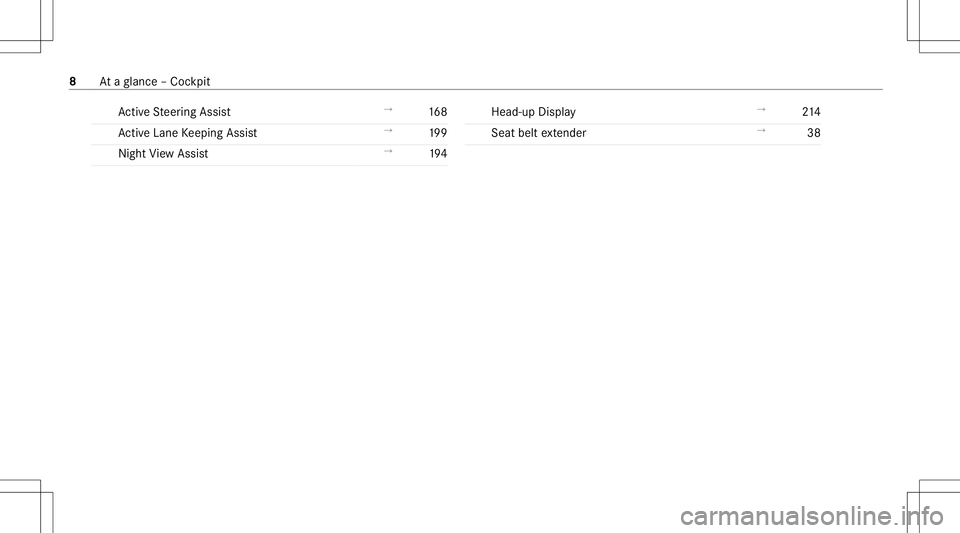
Task: Click the page number 8 in header
Action: tap(73, 81)
